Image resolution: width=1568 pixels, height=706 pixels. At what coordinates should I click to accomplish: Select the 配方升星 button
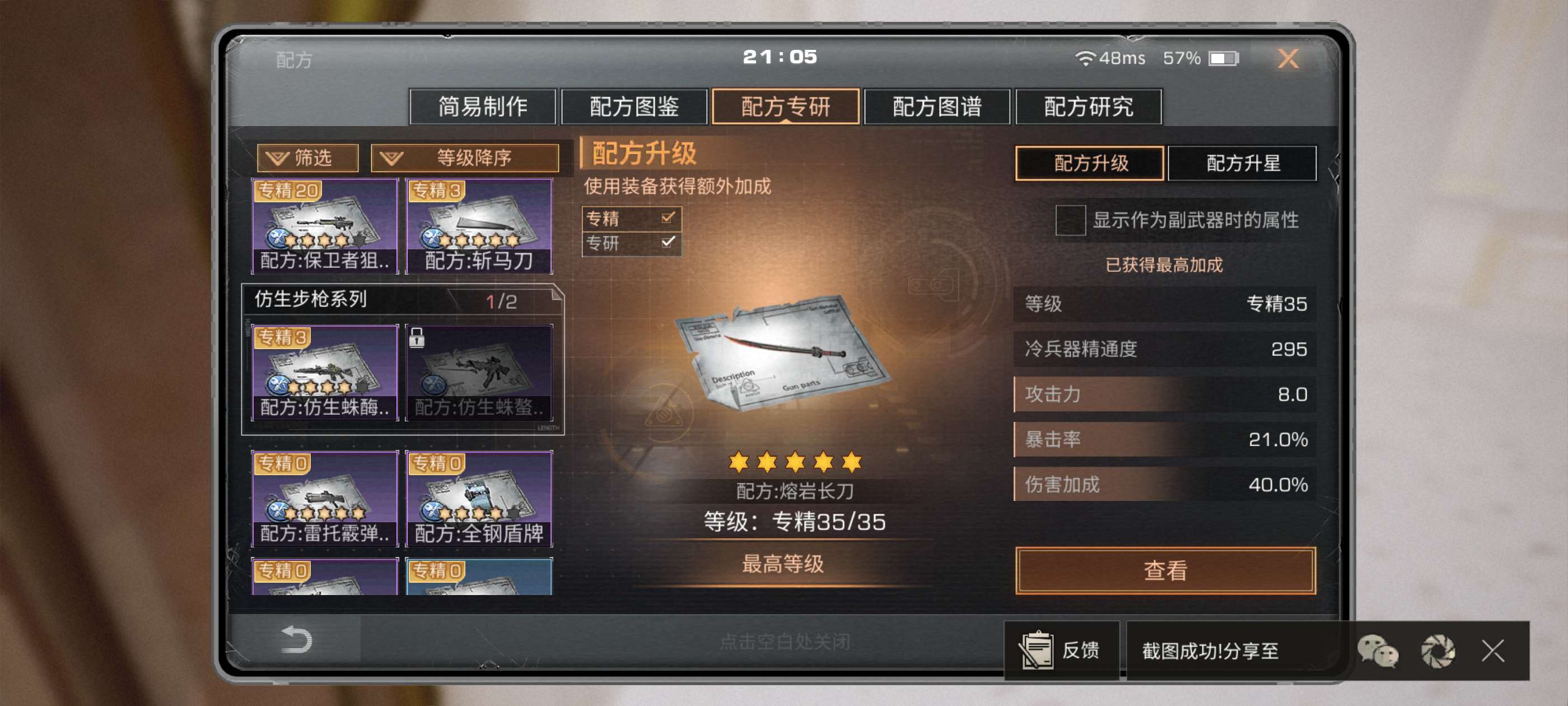1242,163
